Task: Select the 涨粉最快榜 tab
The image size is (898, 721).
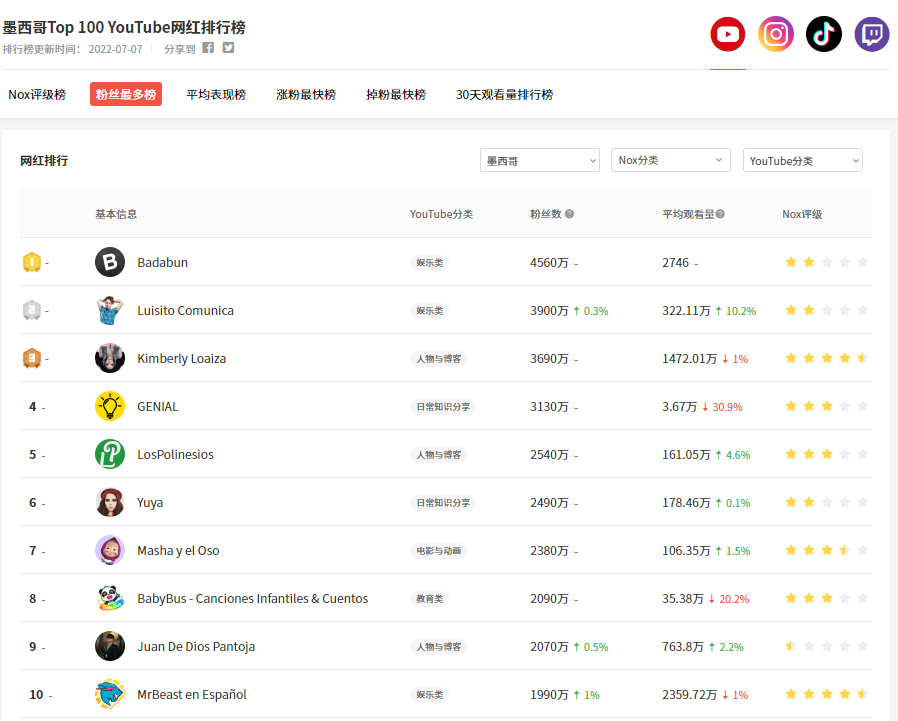Action: pos(306,95)
